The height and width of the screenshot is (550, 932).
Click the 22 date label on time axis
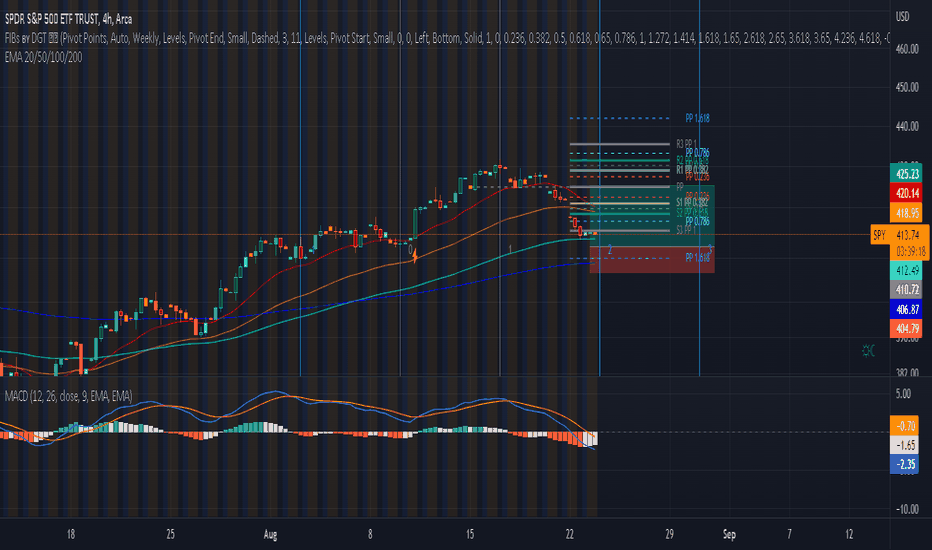(x=569, y=535)
